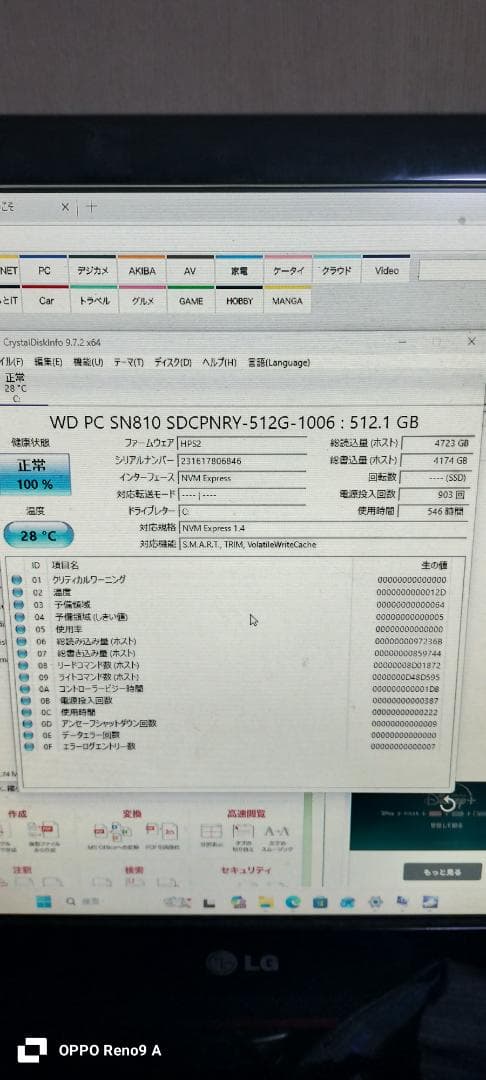Click the status circle for アンセーフシャットダウン回数

27,723
